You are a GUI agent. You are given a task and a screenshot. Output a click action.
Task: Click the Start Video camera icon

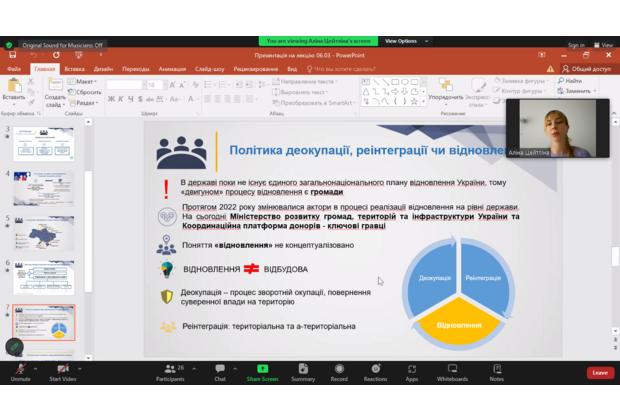(63, 369)
